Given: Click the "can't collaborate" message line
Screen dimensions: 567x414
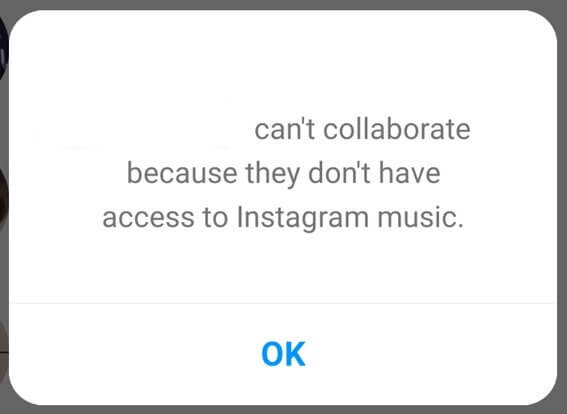Looking at the screenshot, I should pos(362,129).
